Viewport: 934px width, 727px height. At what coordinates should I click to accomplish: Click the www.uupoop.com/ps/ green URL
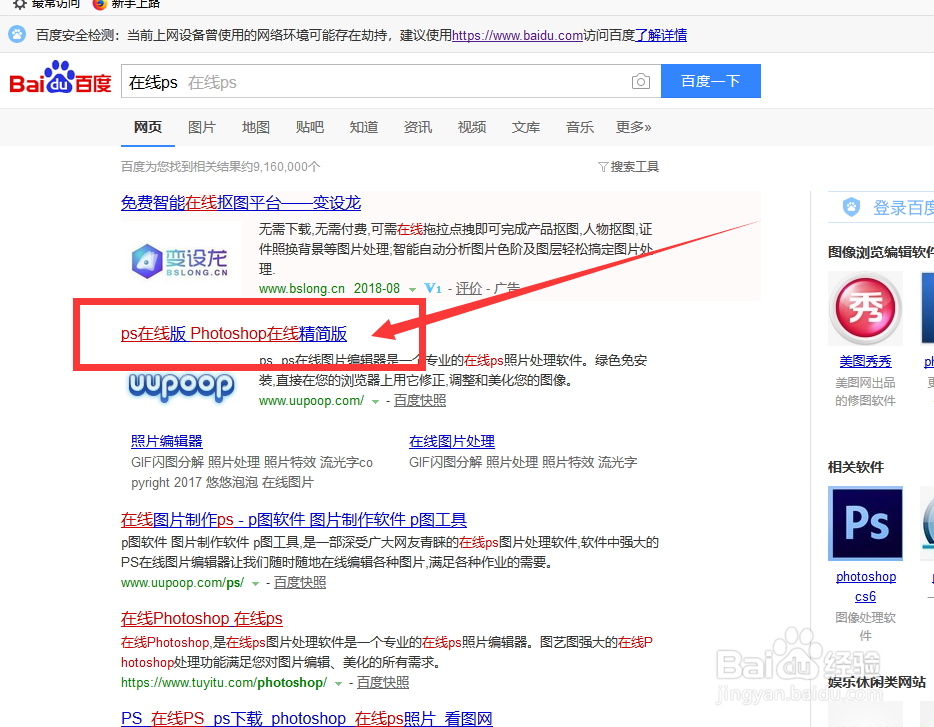[182, 583]
